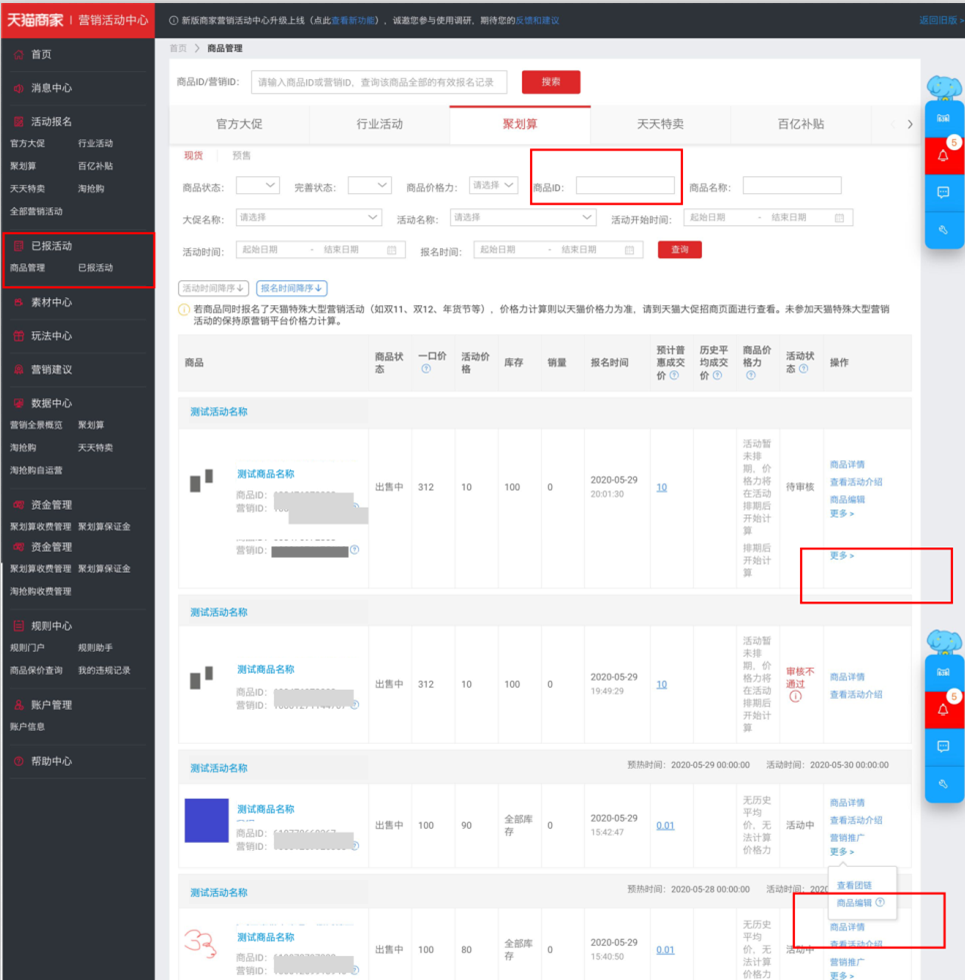Switch to the 天天特卖 tab
Image resolution: width=965 pixels, height=980 pixels.
(660, 124)
